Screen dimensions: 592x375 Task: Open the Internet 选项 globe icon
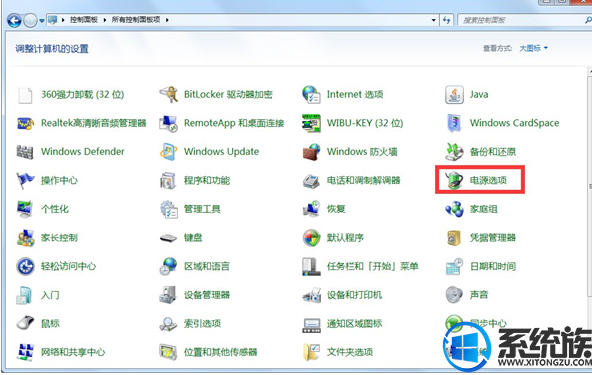(x=311, y=94)
